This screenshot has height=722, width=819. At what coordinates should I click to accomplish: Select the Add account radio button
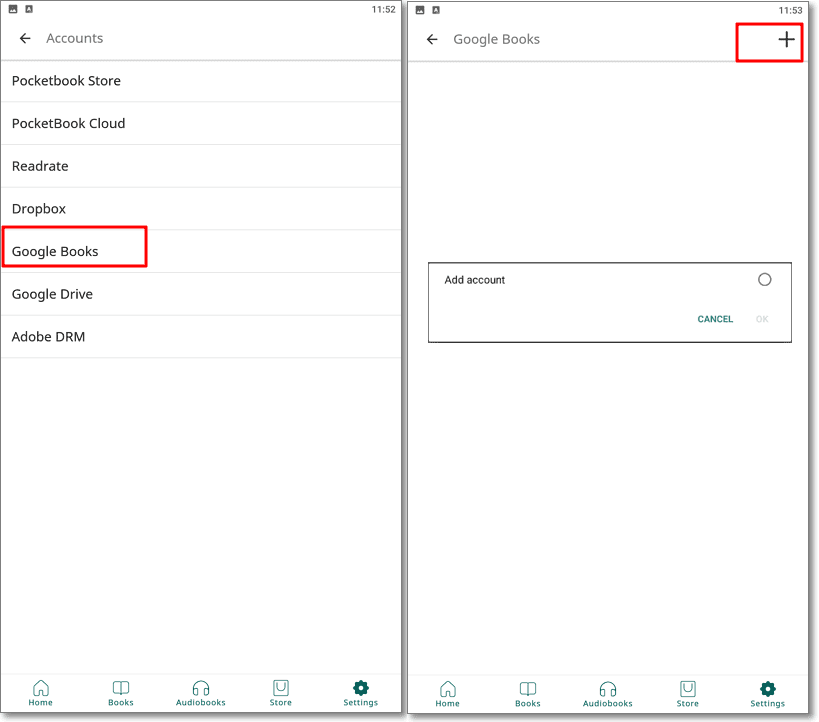click(764, 280)
